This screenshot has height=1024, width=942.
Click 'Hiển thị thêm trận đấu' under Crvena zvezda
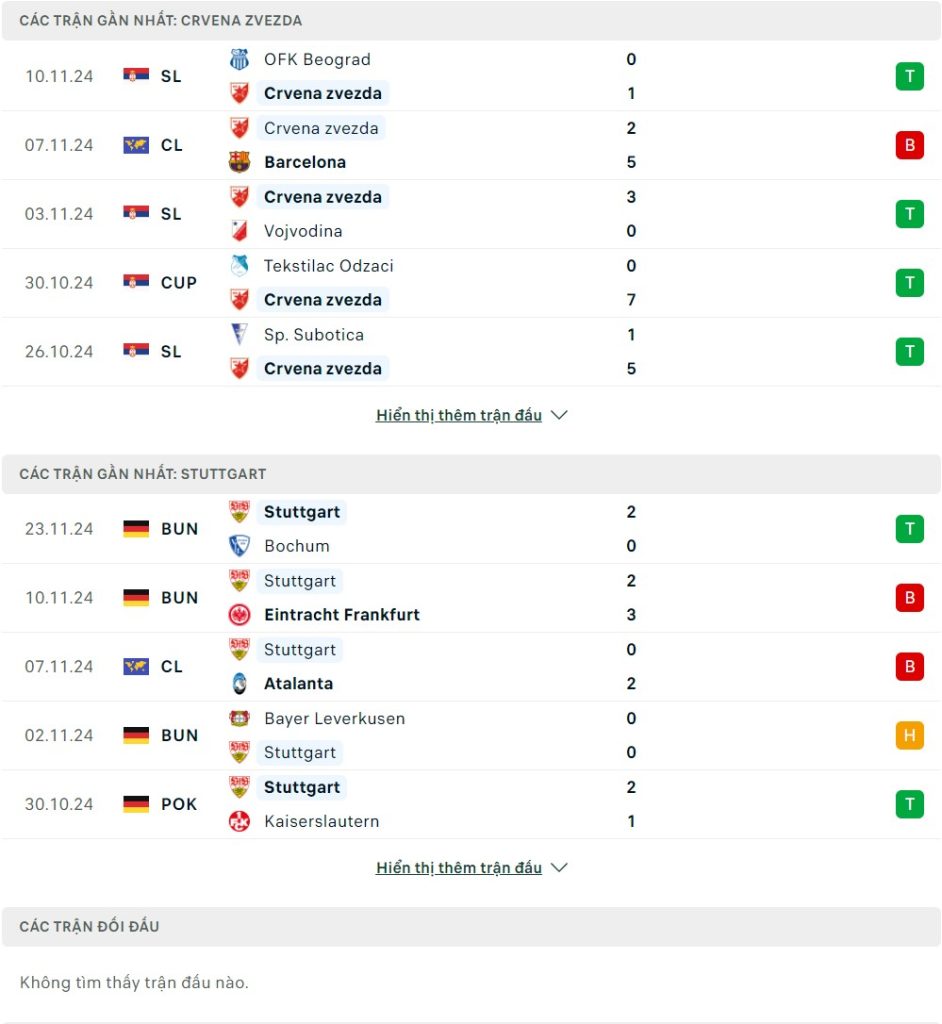click(459, 415)
